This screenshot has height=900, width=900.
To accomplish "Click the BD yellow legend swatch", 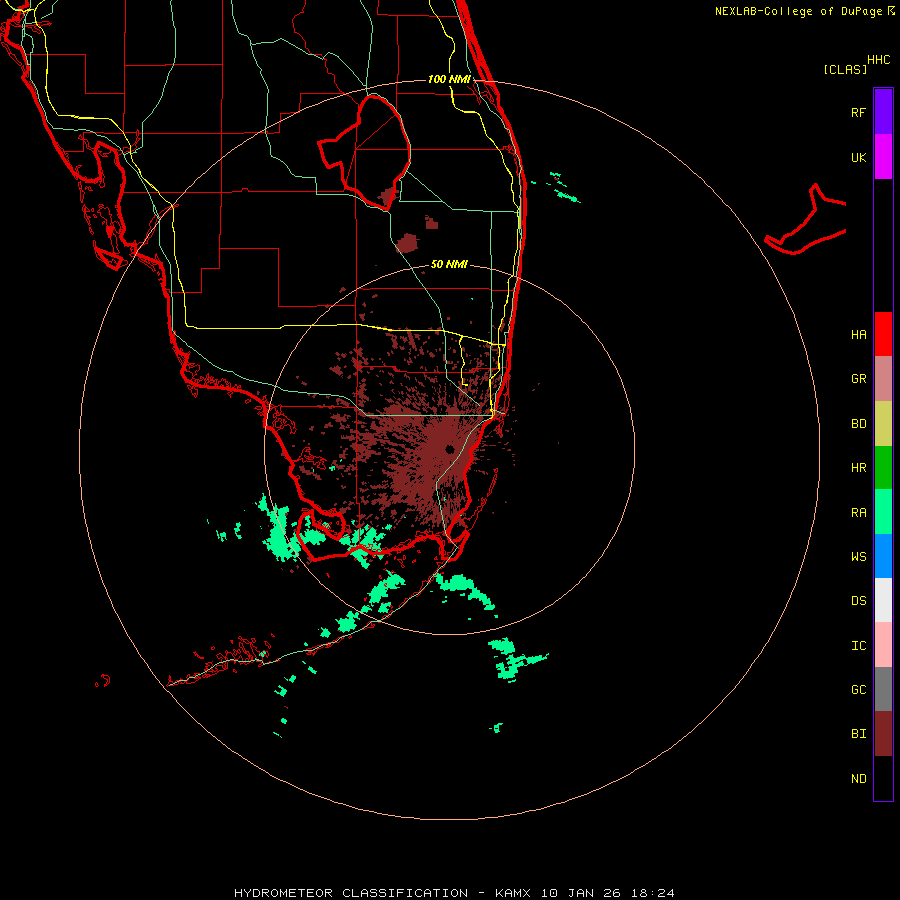I will 883,424.
